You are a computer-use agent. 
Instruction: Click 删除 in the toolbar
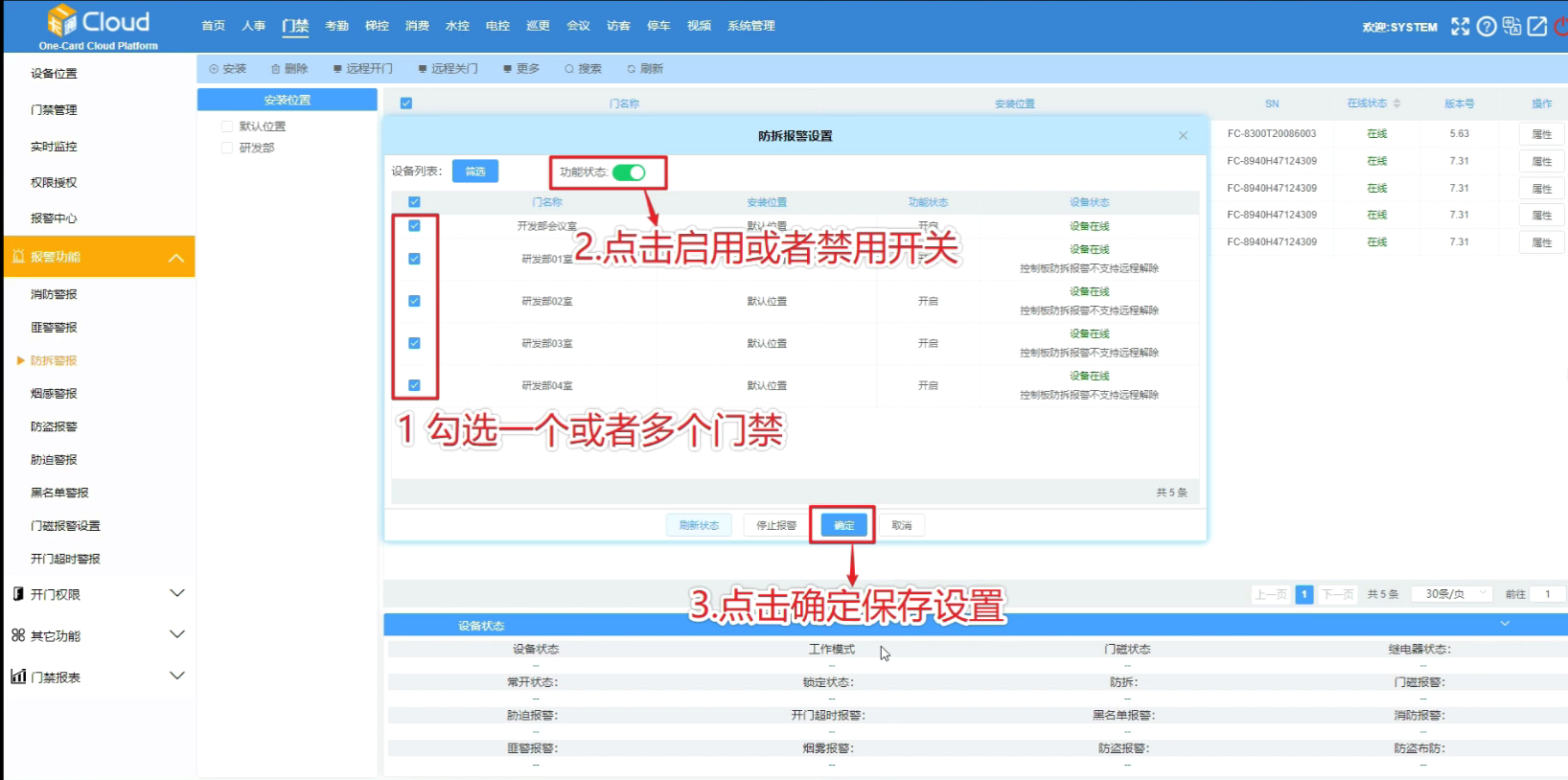[x=289, y=69]
